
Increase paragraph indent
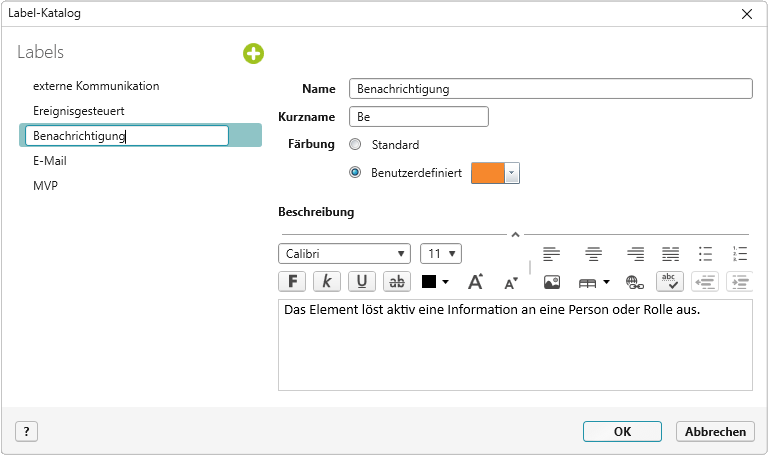[740, 282]
